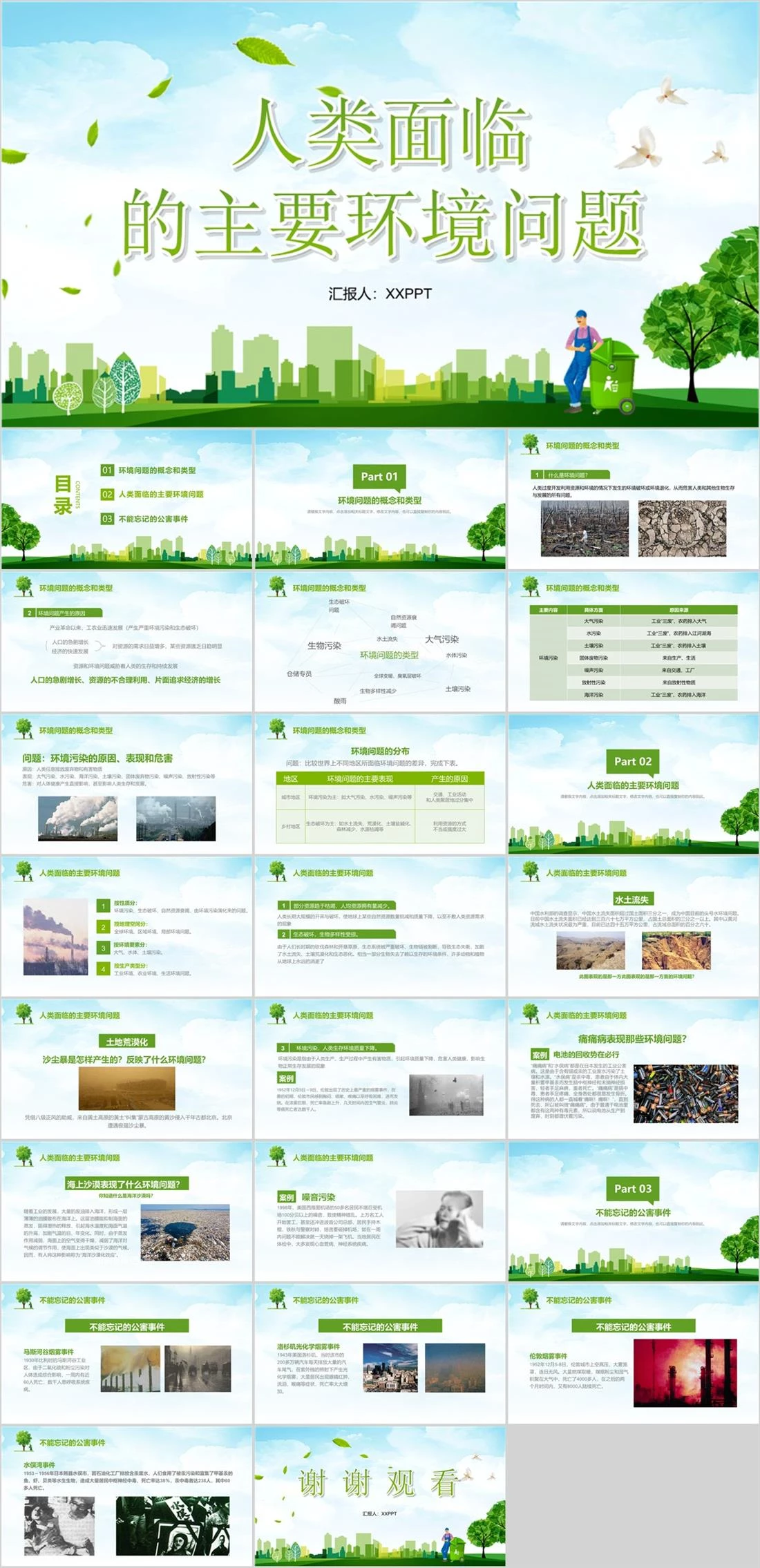Screen dimensions: 760x1568
Task: Click the green Part 03 badge
Action: (633, 1189)
